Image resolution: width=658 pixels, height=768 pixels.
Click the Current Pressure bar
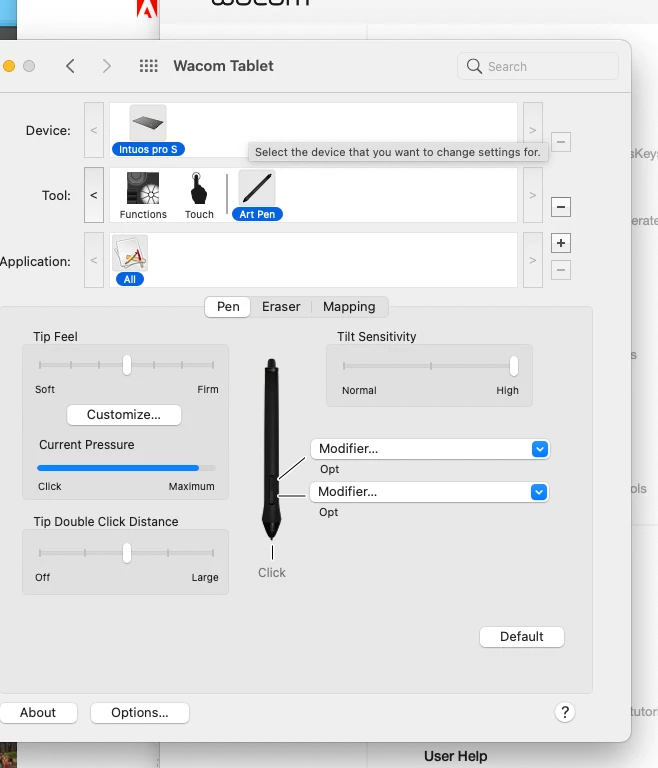tap(126, 468)
